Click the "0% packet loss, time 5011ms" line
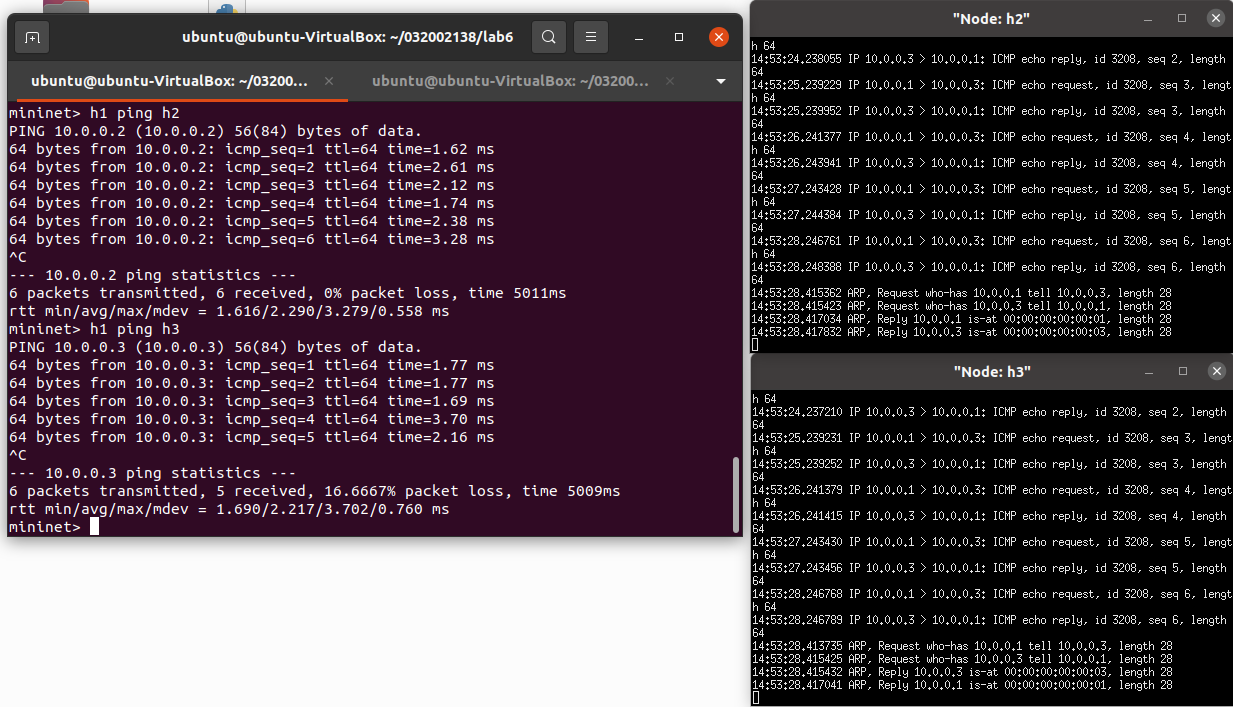This screenshot has height=707, width=1233. 288,293
